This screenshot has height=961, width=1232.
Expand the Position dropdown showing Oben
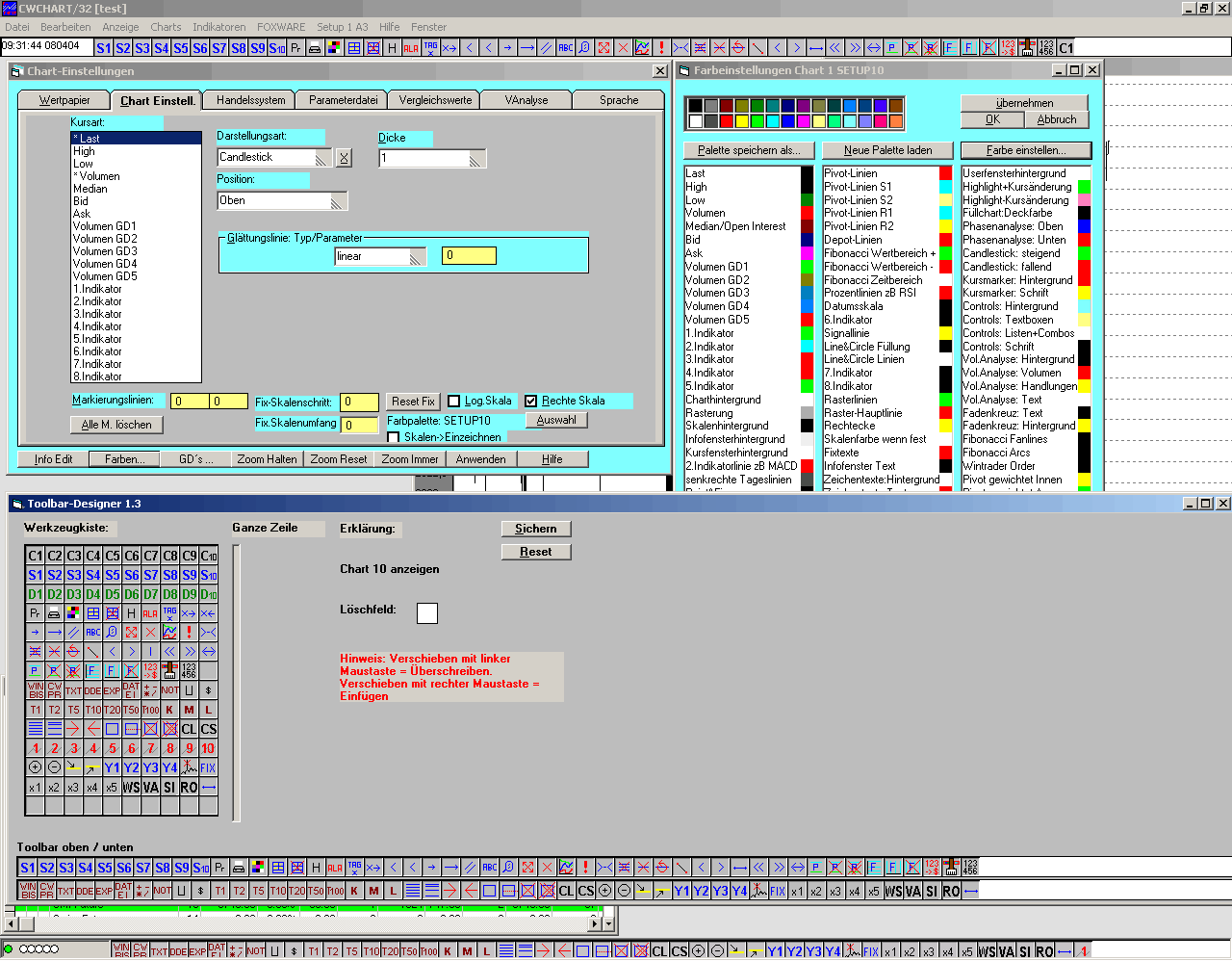pyautogui.click(x=337, y=201)
